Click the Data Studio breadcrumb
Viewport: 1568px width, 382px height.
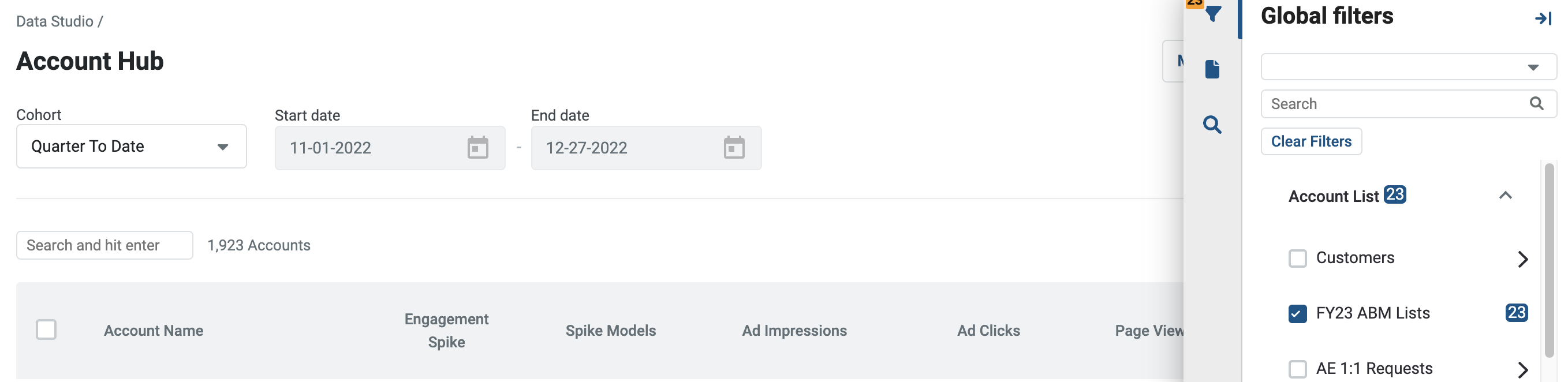click(55, 21)
